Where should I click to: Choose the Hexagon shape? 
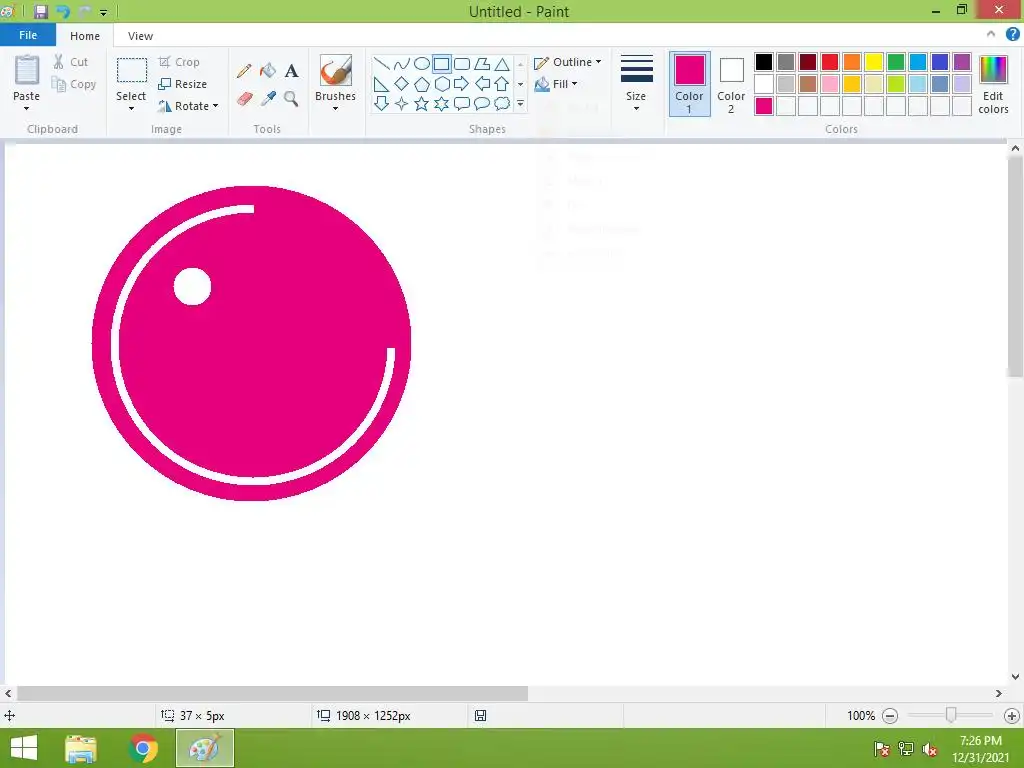tap(441, 84)
